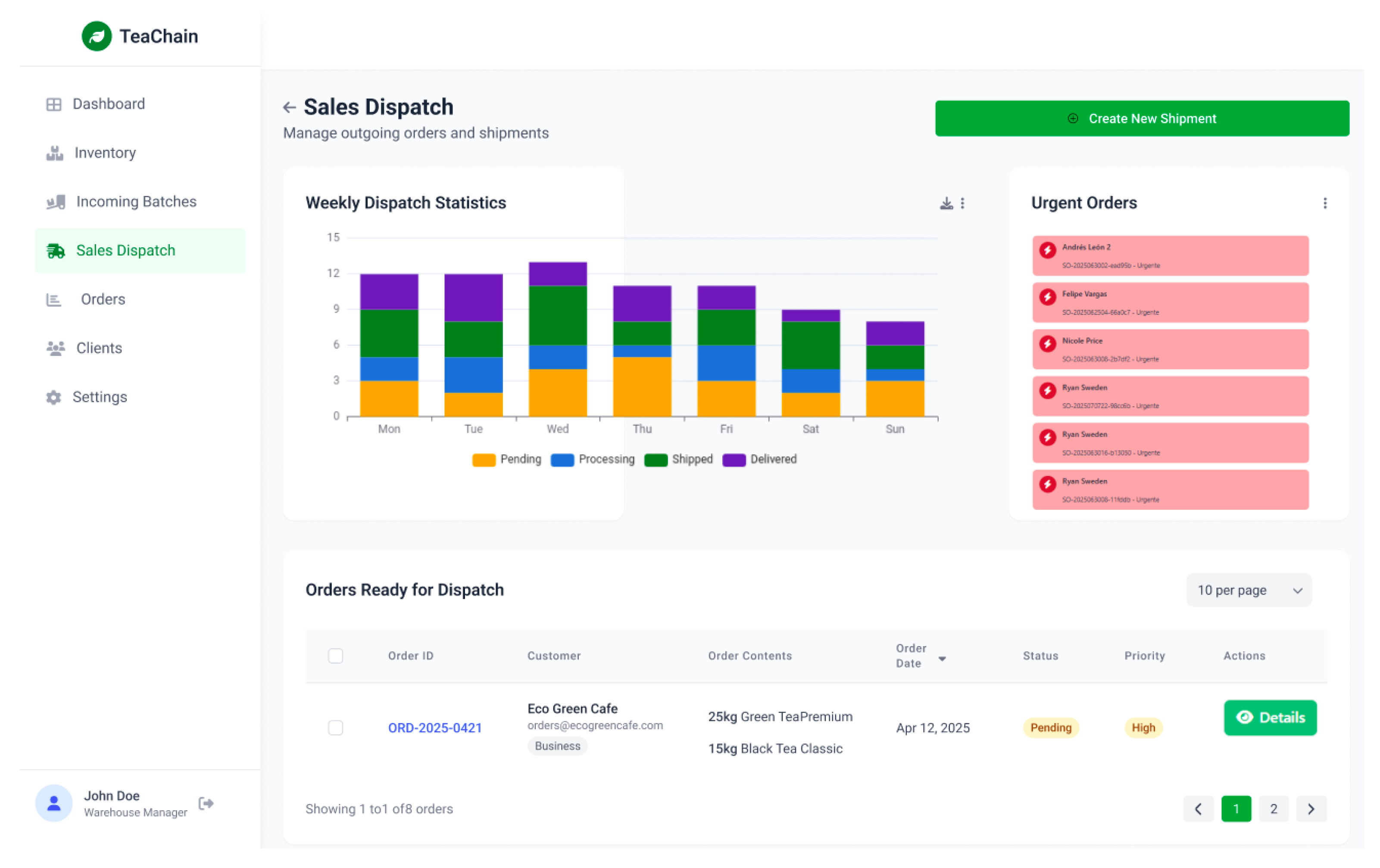Sort by the Order Date column arrow

point(942,659)
